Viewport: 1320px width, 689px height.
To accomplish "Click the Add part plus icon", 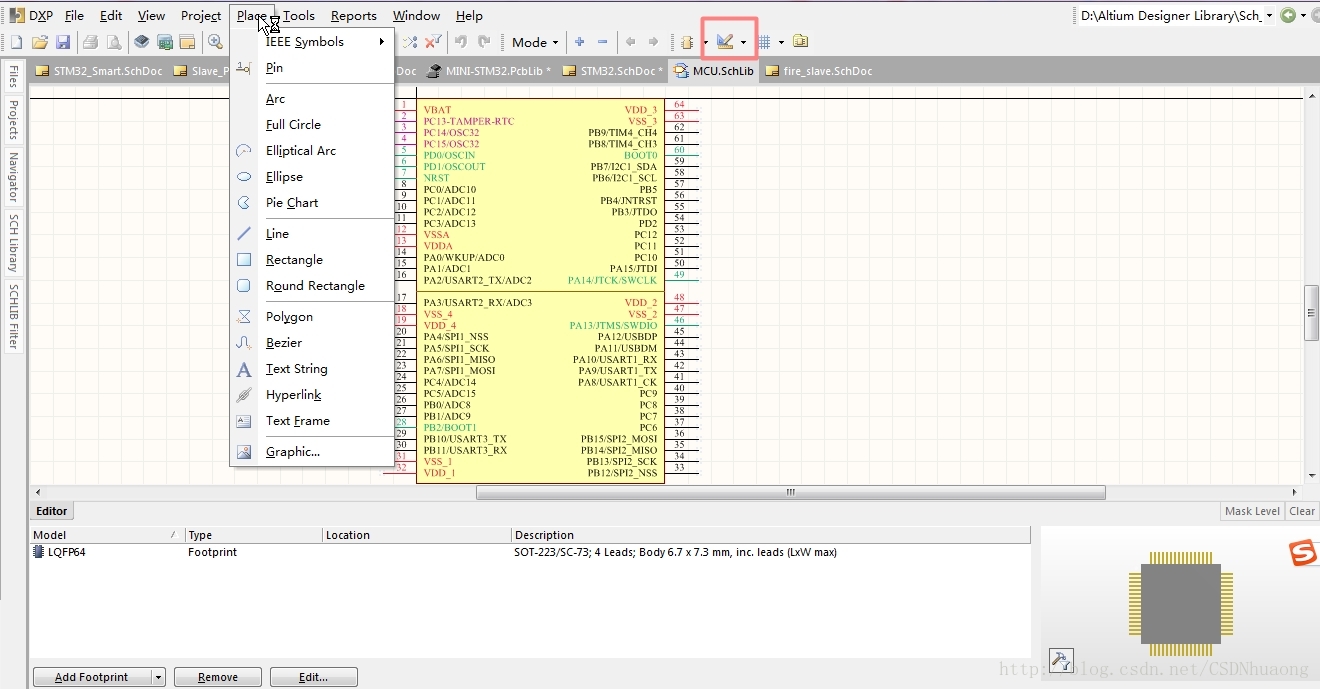I will coord(579,42).
